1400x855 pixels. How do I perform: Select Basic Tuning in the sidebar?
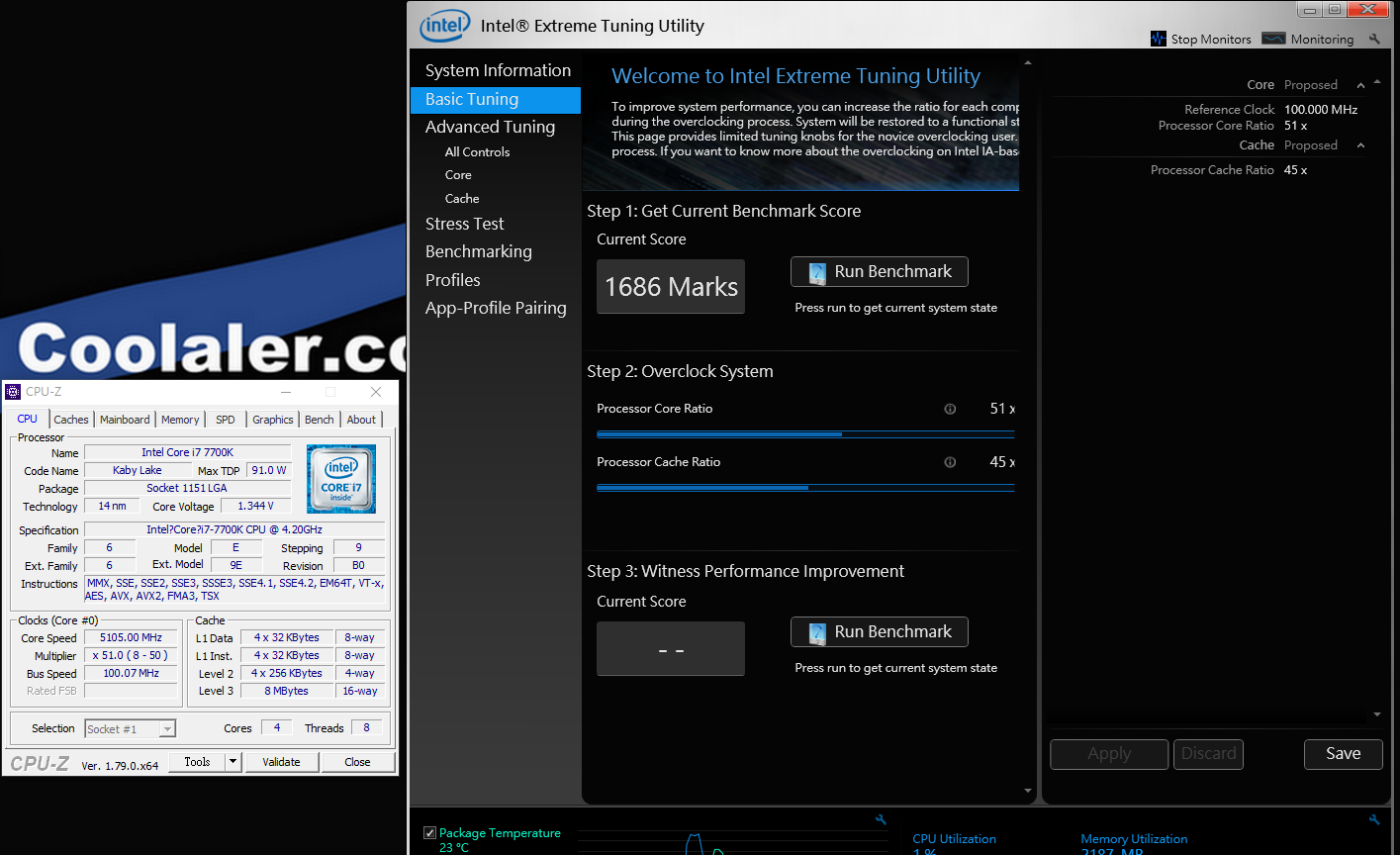[x=496, y=100]
